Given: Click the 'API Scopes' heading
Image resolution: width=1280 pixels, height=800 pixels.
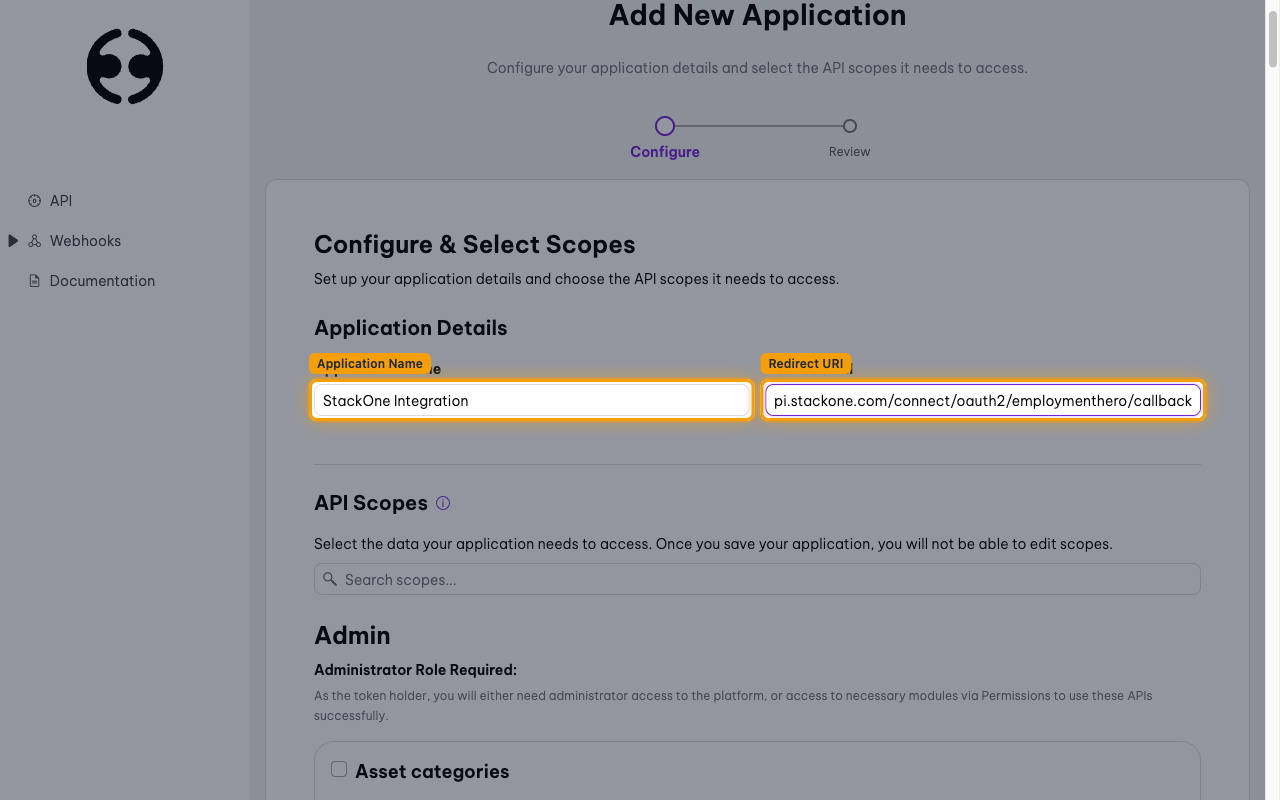Looking at the screenshot, I should (371, 503).
